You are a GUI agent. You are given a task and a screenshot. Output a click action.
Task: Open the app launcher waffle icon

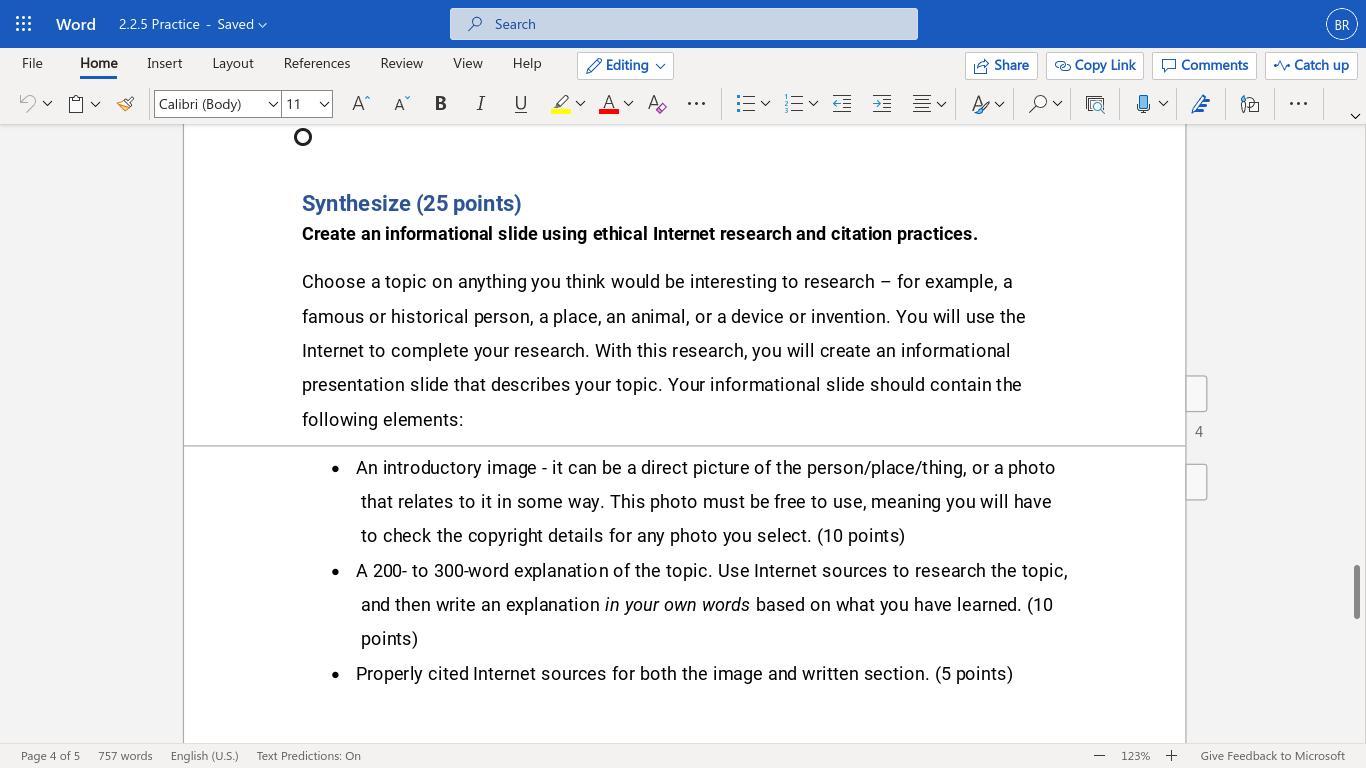(x=24, y=24)
